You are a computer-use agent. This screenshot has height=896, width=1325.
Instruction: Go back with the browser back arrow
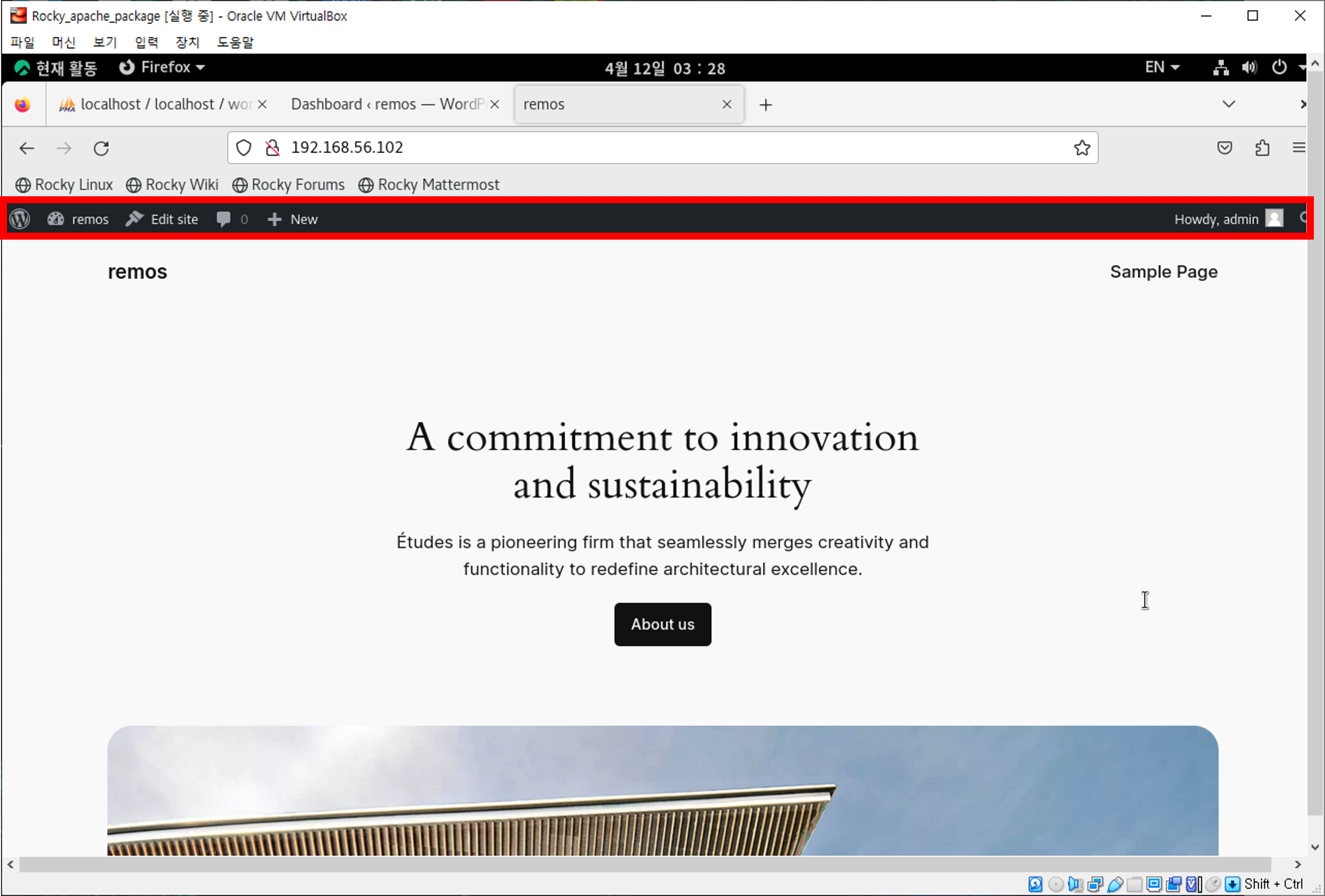[x=27, y=148]
